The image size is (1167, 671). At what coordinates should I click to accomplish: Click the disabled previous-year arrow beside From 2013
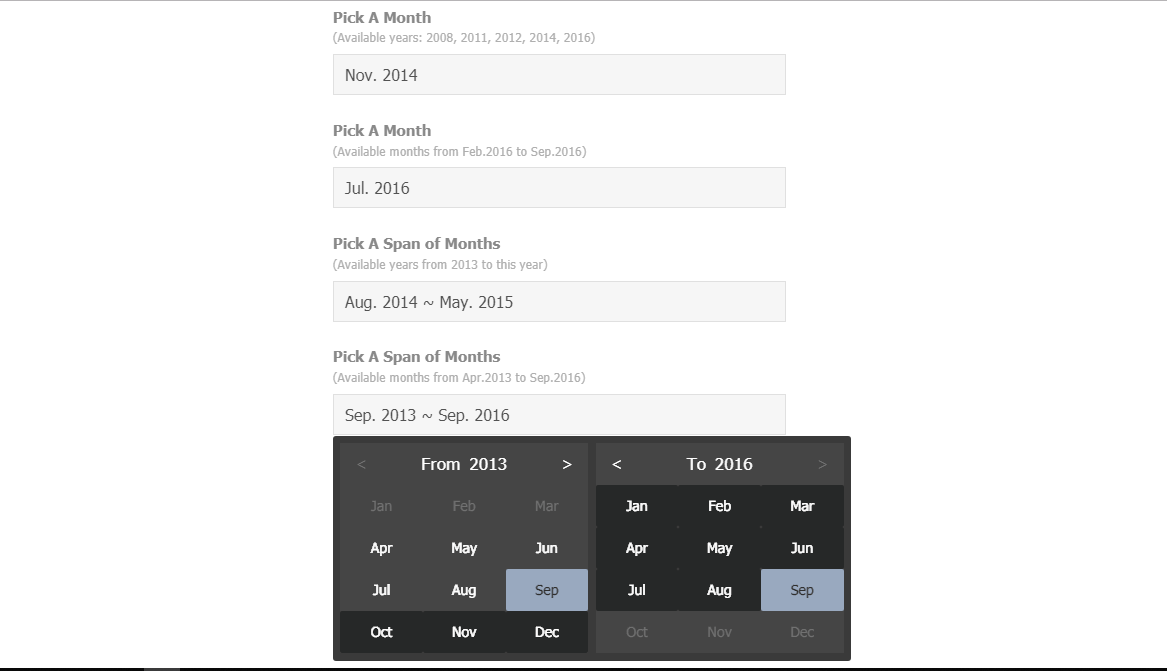[362, 464]
